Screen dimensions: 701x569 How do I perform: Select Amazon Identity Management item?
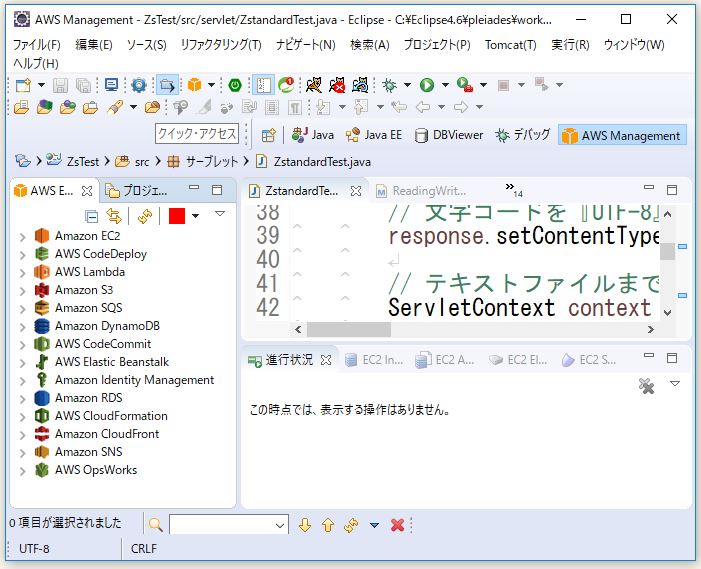click(134, 380)
